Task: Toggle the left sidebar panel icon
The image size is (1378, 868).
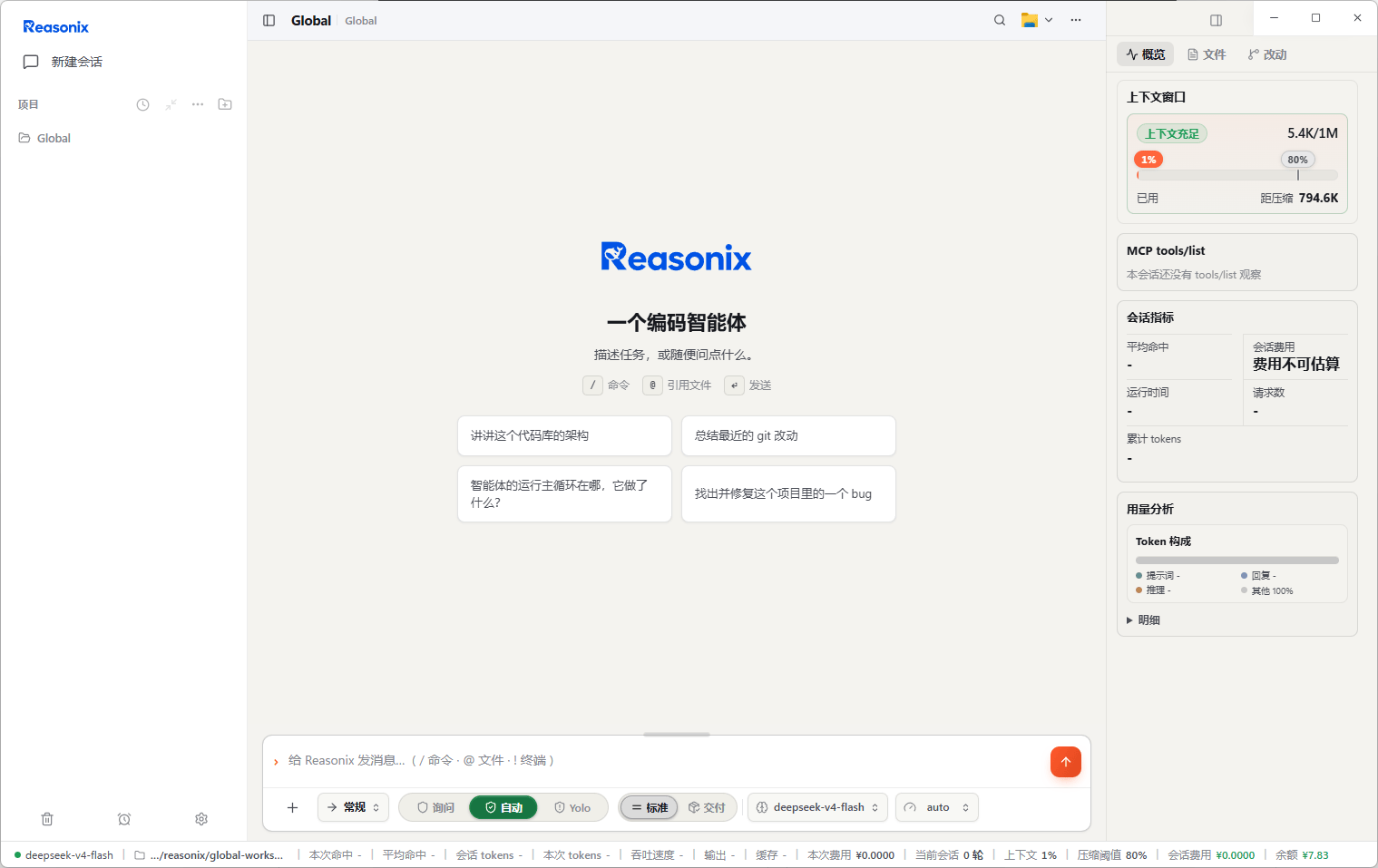Action: 269,21
